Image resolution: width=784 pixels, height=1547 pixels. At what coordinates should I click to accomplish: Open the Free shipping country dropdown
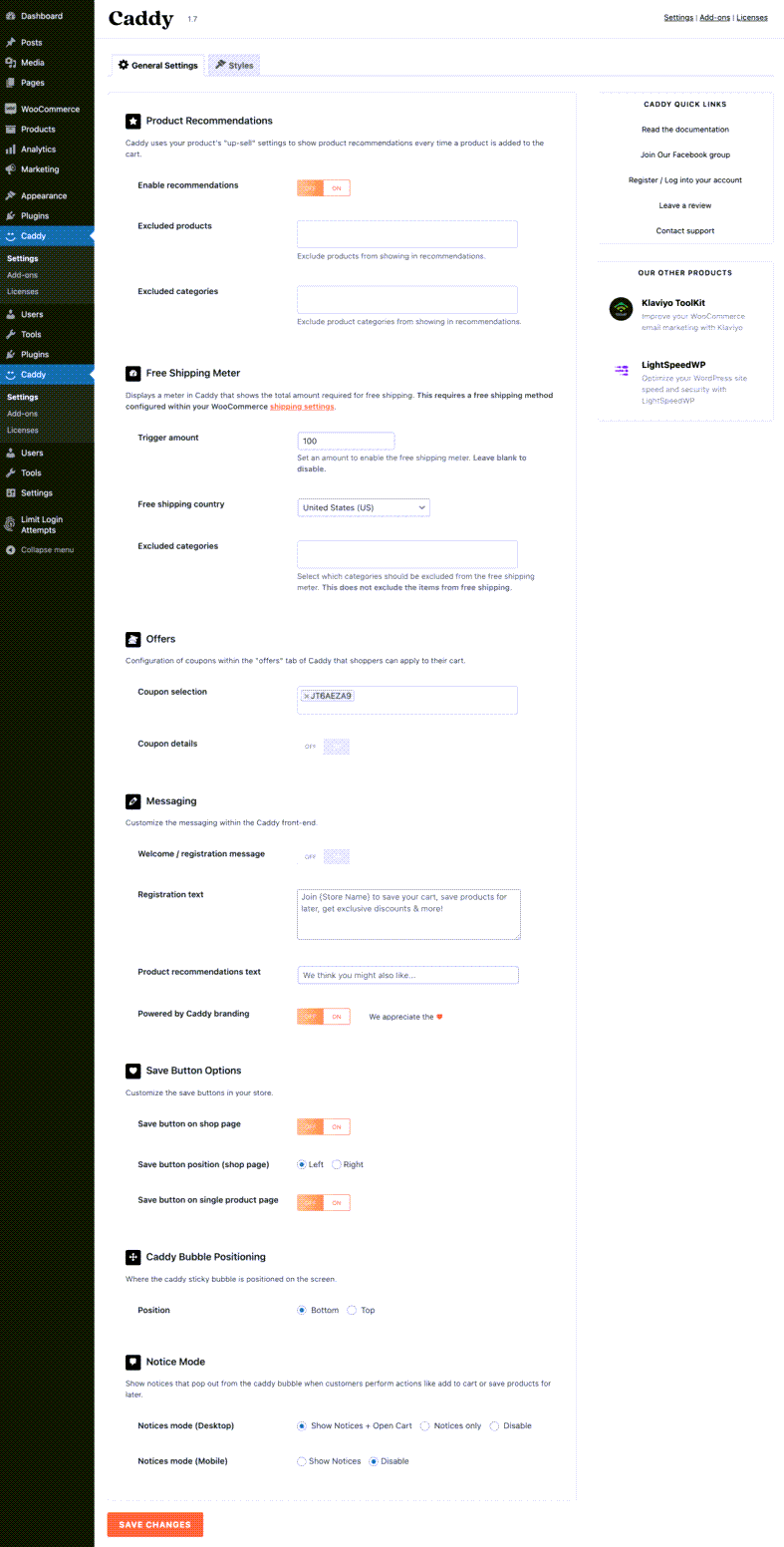point(364,507)
